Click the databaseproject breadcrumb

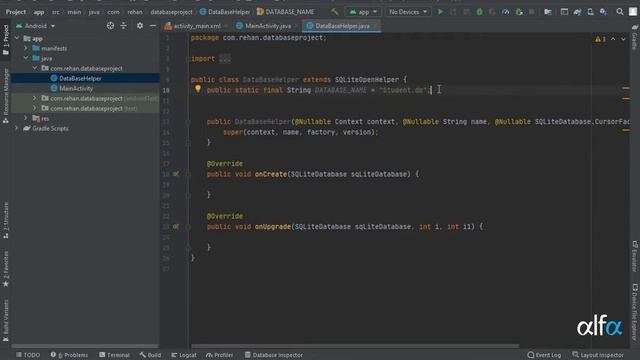[171, 12]
